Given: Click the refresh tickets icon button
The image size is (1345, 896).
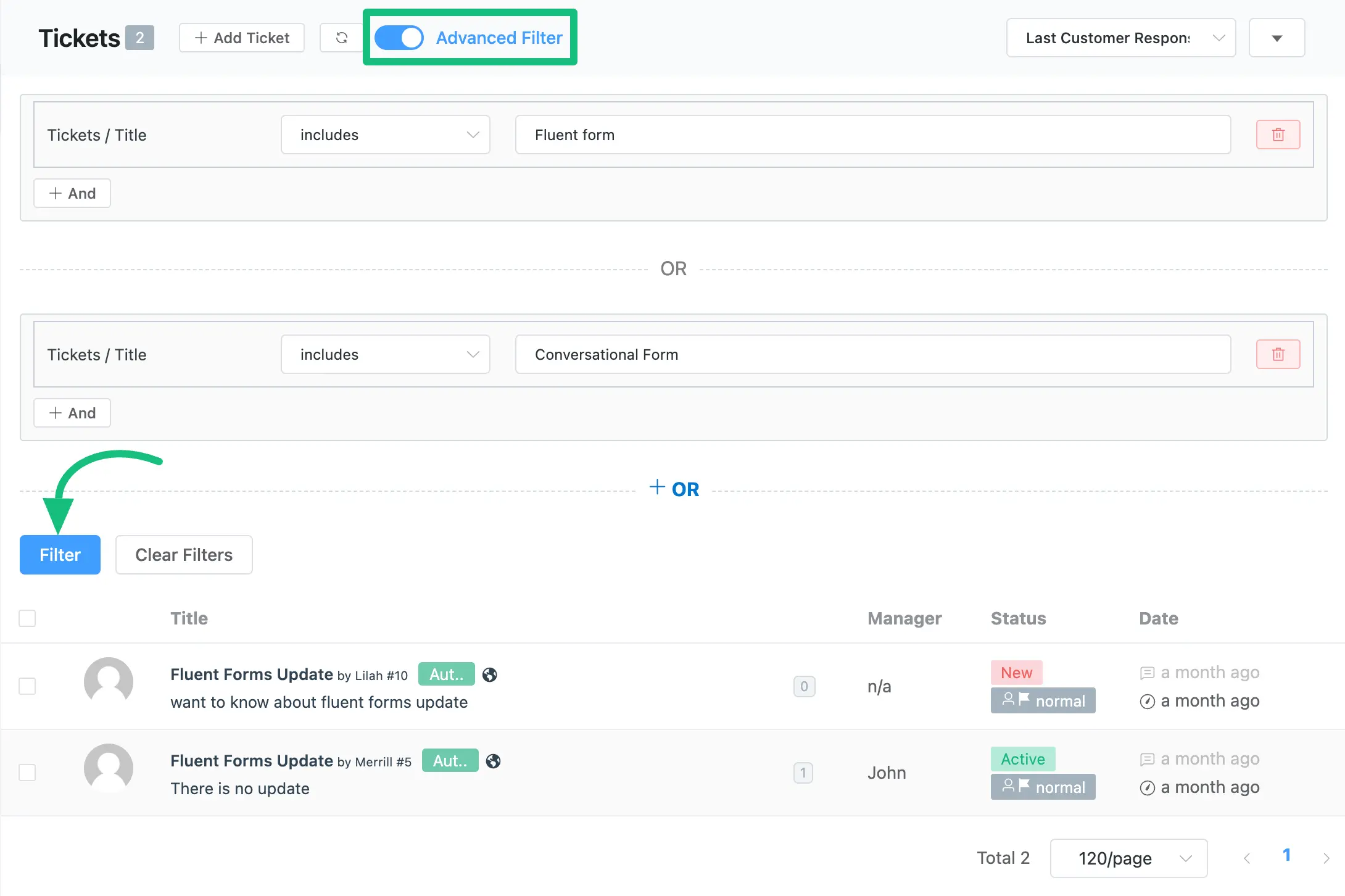Looking at the screenshot, I should pos(341,38).
